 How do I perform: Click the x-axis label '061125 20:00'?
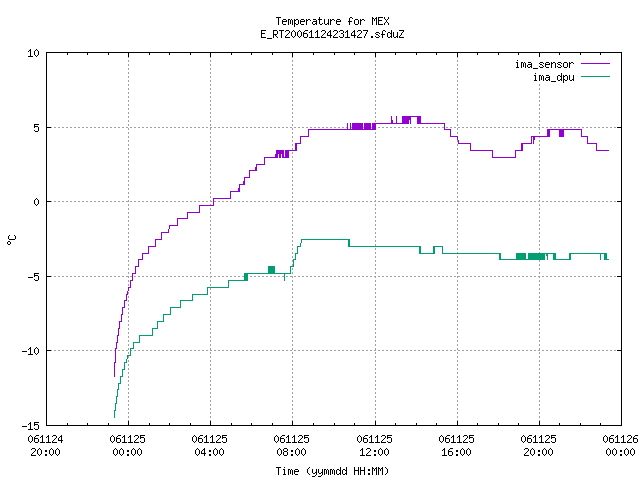(x=538, y=446)
